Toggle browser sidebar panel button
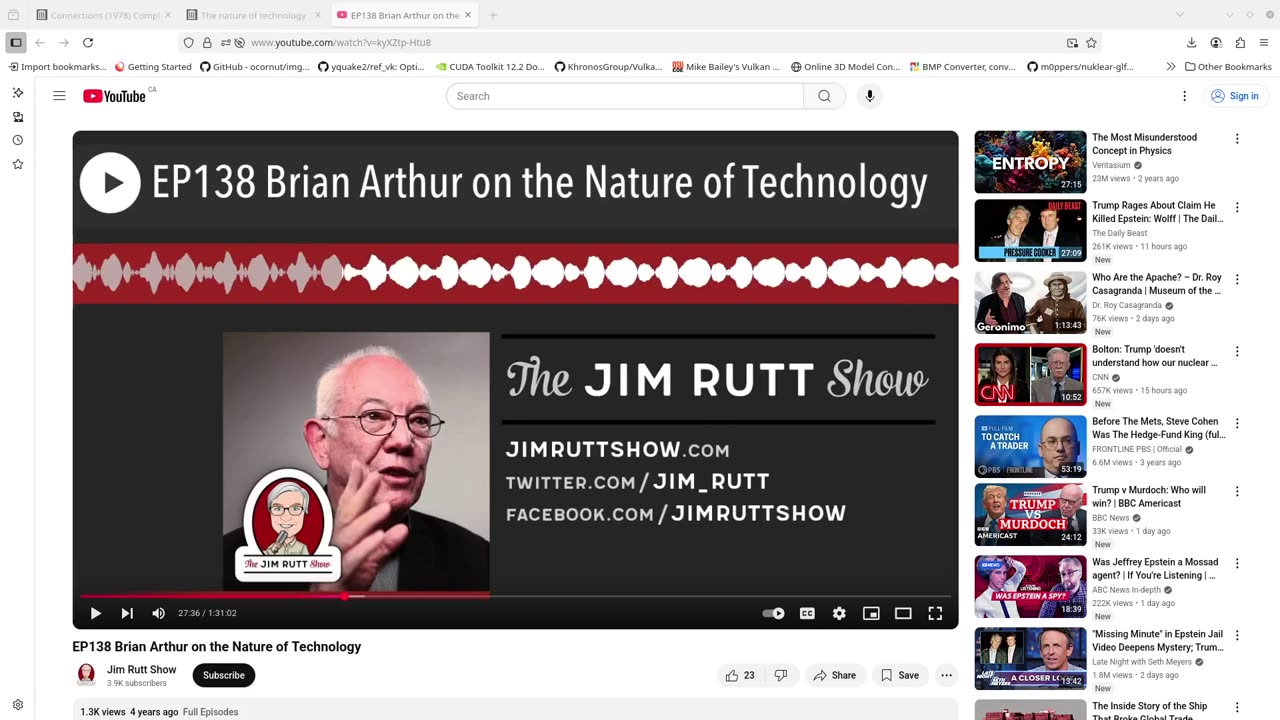 [16, 43]
